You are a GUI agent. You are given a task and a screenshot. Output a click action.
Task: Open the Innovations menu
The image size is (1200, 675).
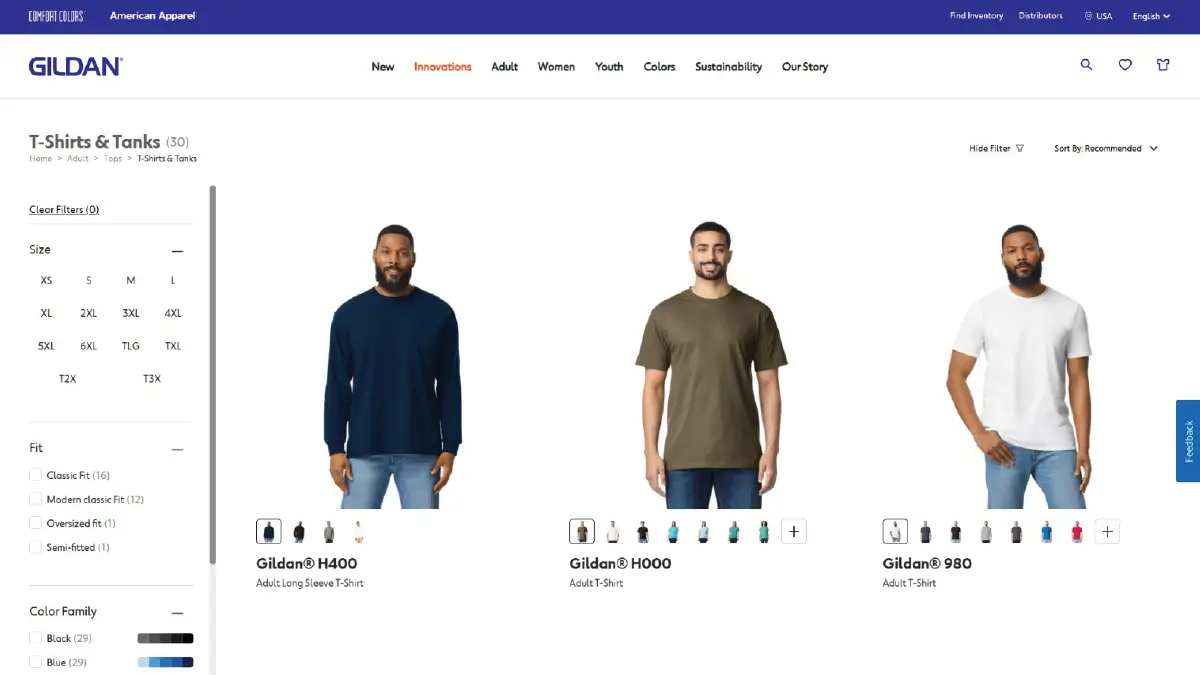coord(442,67)
